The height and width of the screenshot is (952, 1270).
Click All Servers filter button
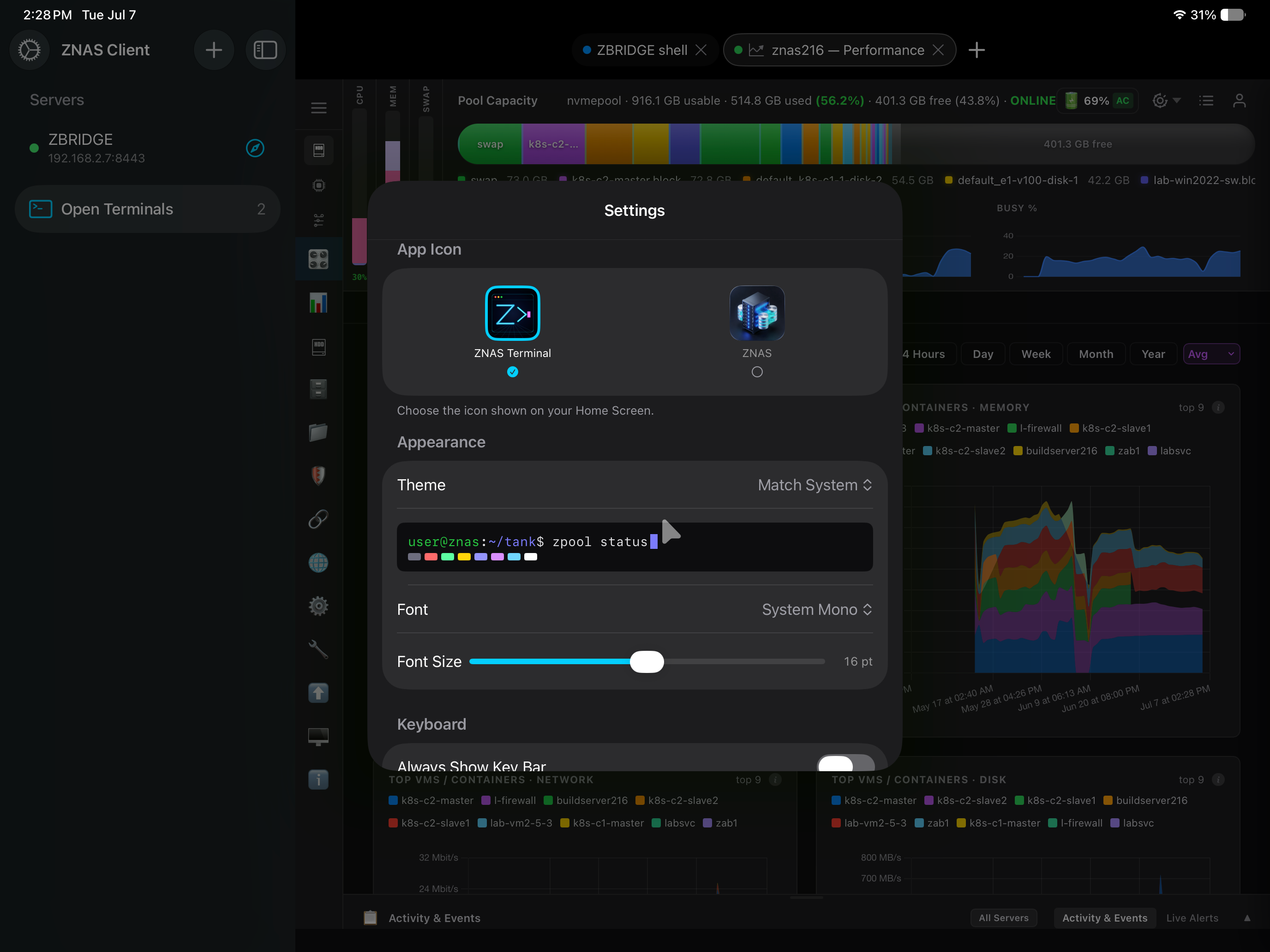1004,917
